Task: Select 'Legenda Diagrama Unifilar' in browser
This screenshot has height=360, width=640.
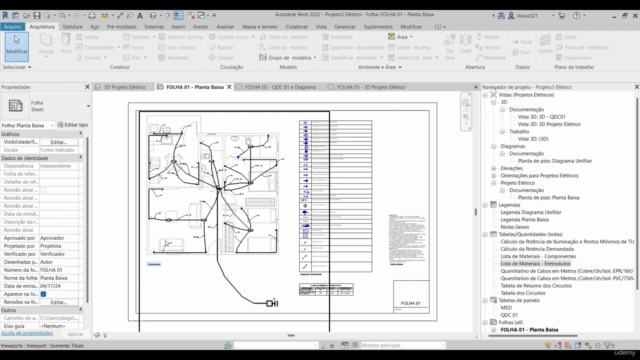Action: coord(531,212)
